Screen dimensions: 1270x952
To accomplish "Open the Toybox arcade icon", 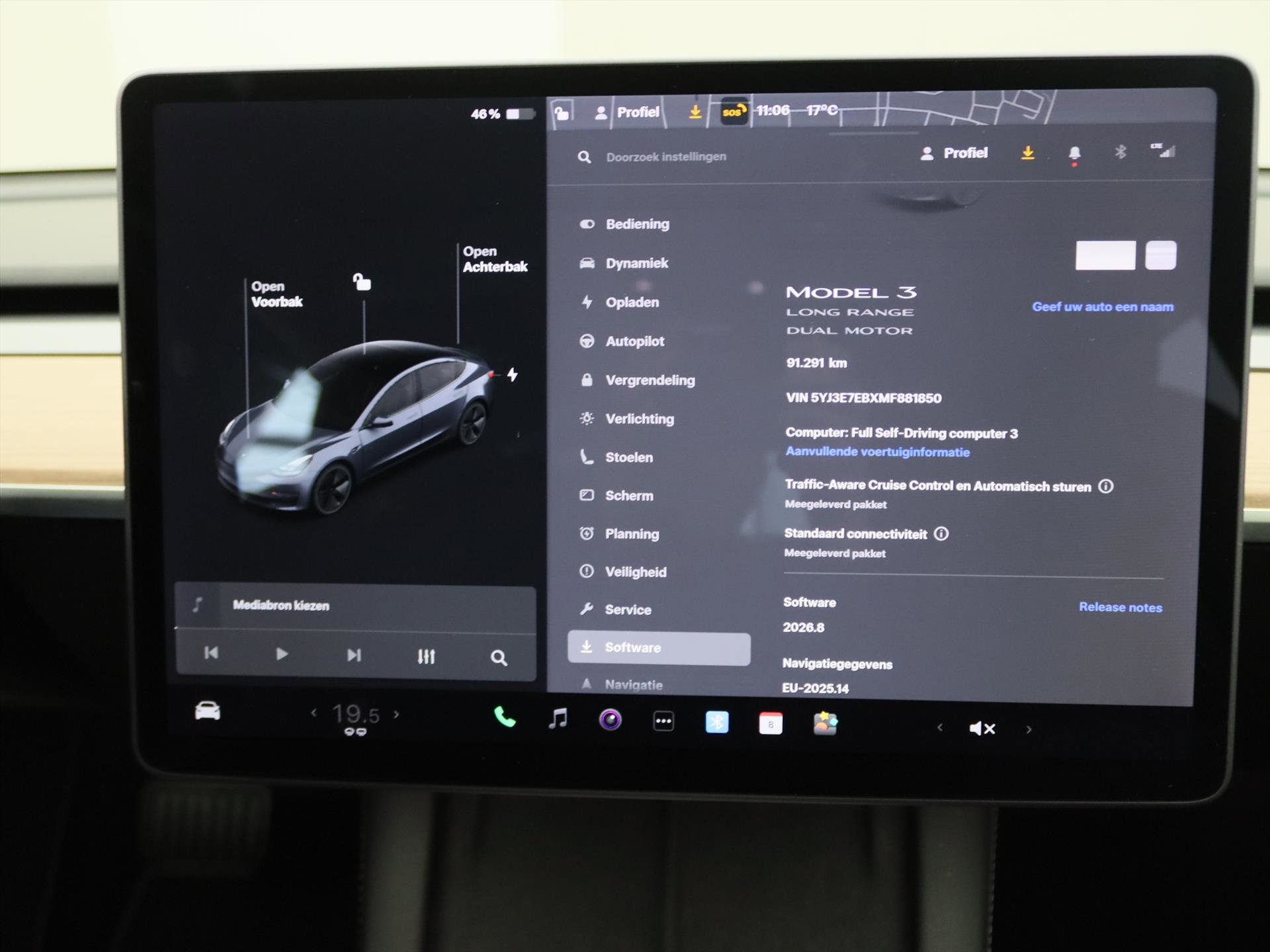I will tap(825, 724).
